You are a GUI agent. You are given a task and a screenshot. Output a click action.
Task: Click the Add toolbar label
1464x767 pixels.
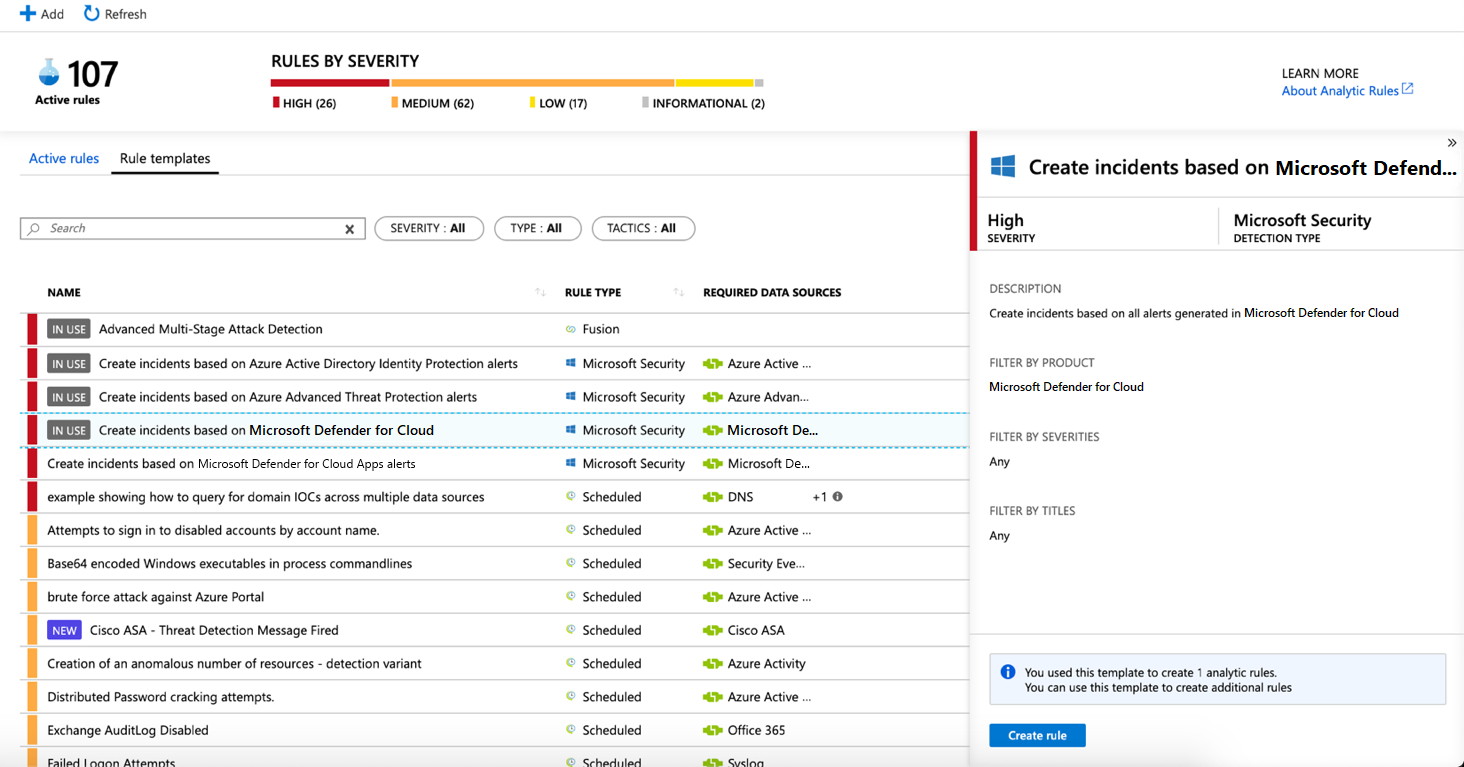(52, 14)
